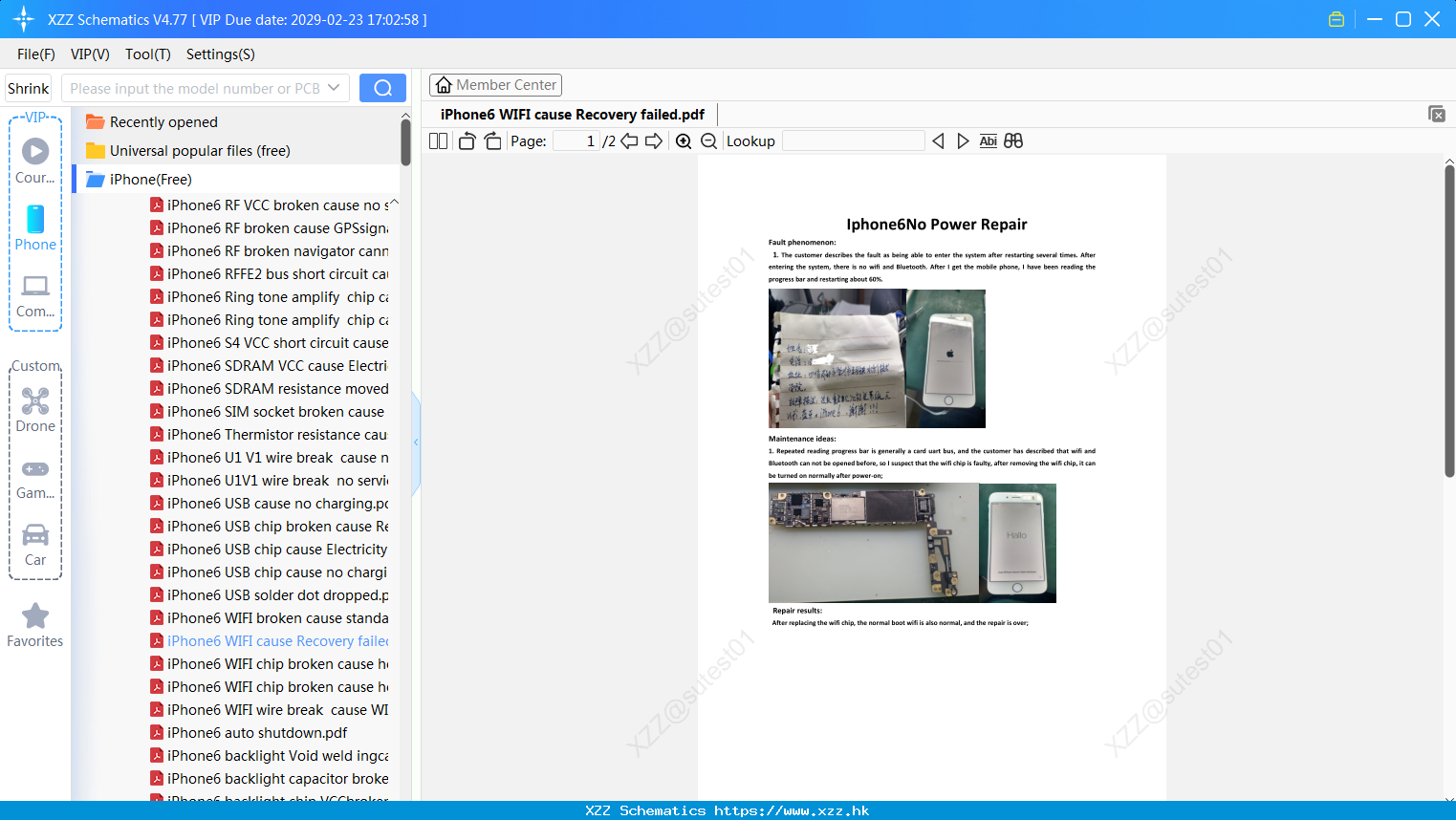Select Phone category in sidebar

[35, 227]
